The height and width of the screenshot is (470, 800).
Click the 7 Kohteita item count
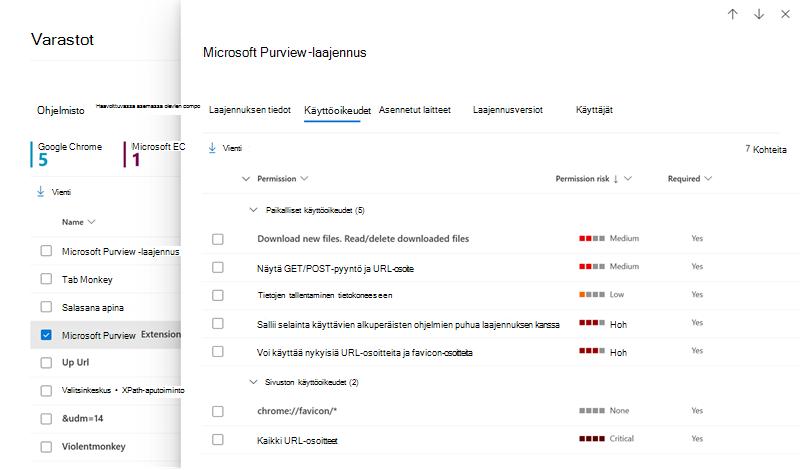(765, 149)
